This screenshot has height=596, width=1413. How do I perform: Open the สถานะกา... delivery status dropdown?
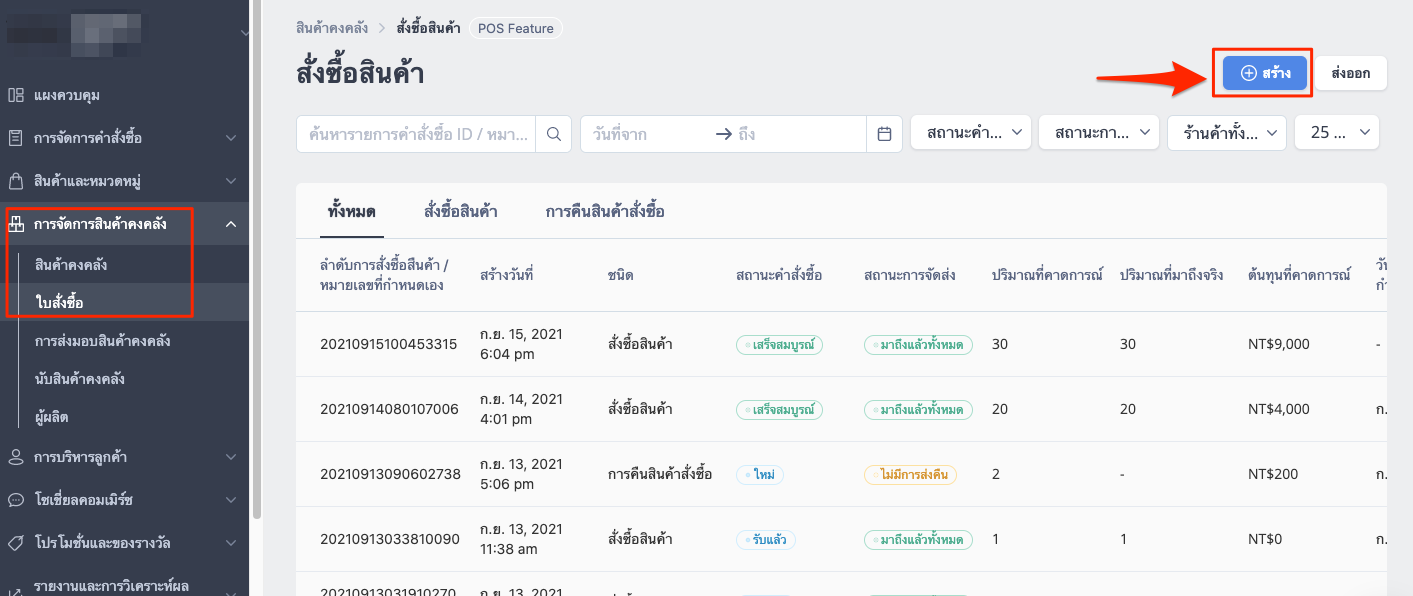tap(1099, 132)
